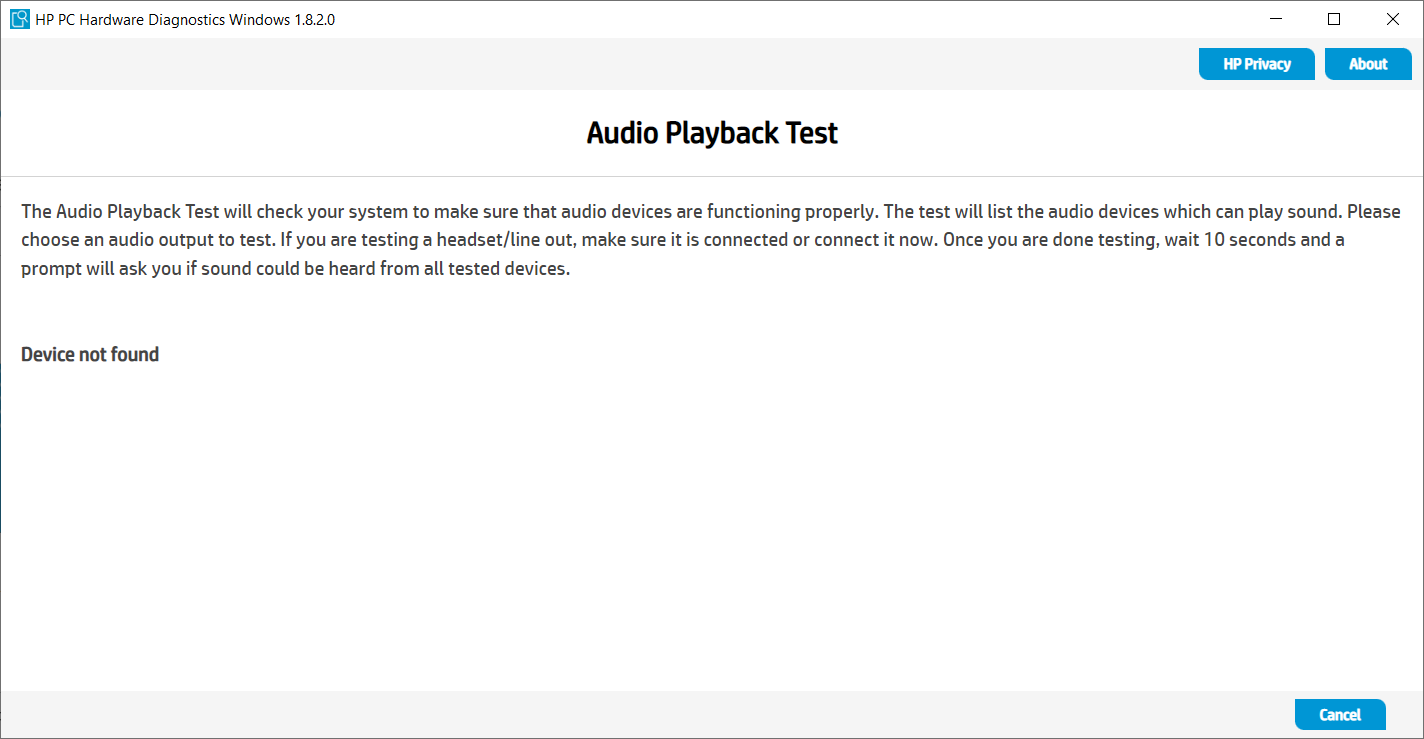Click the About button in top bar
Screen dimensions: 1424x739
[x=1367, y=63]
